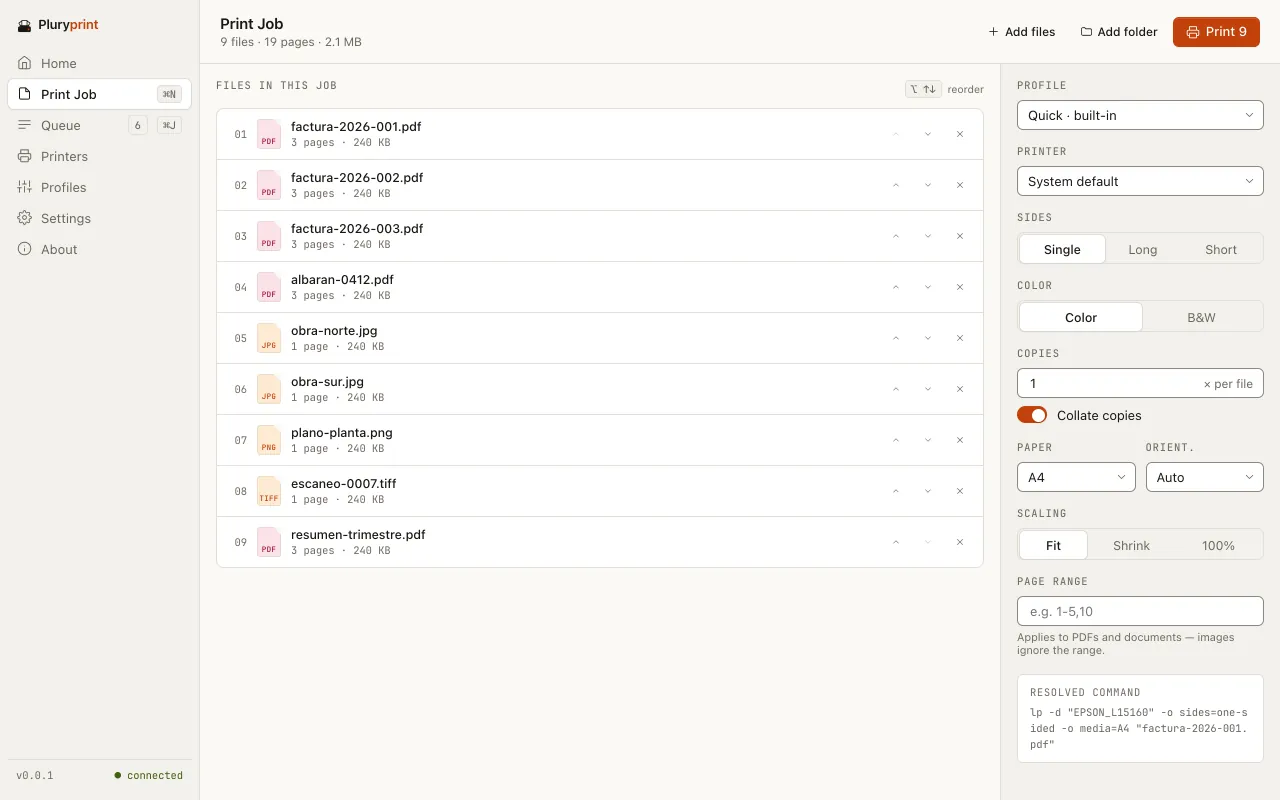This screenshot has height=800, width=1280.
Task: Click the TIFF file icon for escaneo-0007.tiff
Action: (x=269, y=491)
